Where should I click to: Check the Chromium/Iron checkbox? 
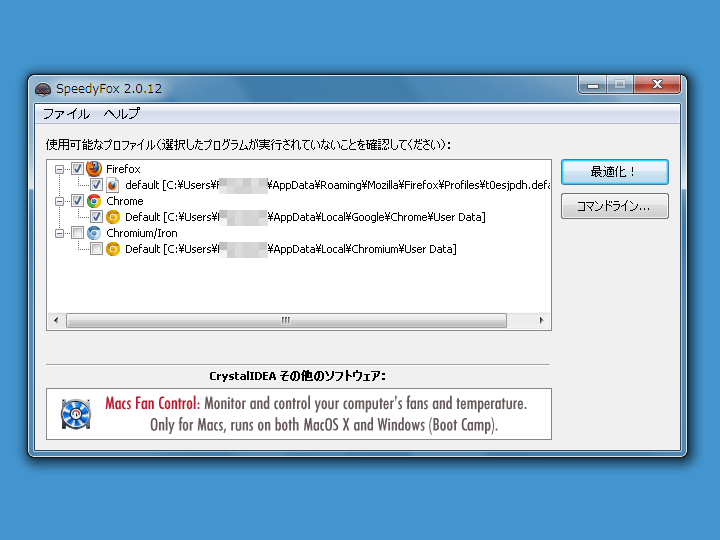coord(77,233)
